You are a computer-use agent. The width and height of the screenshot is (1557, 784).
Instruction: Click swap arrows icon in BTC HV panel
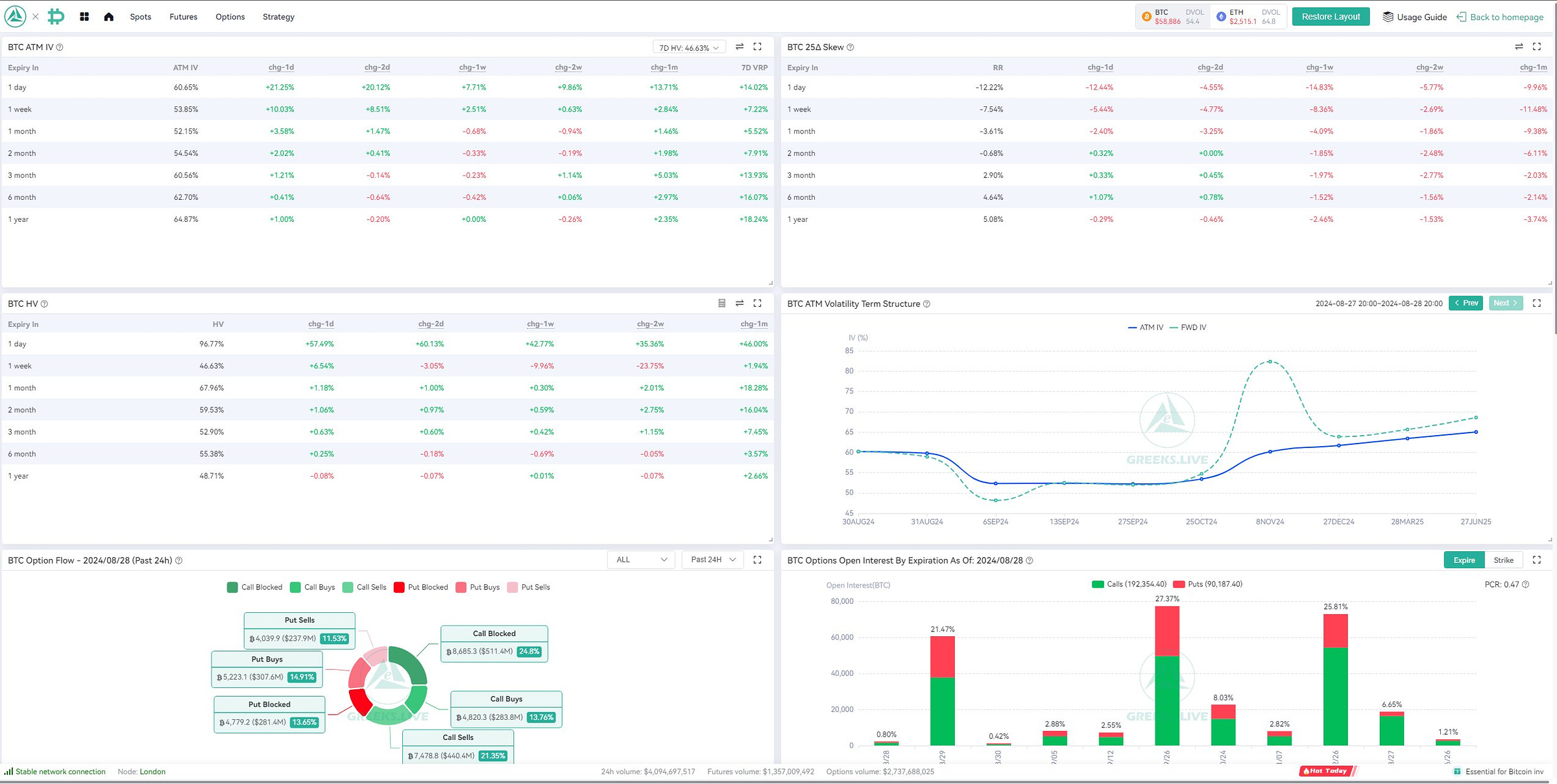point(740,303)
